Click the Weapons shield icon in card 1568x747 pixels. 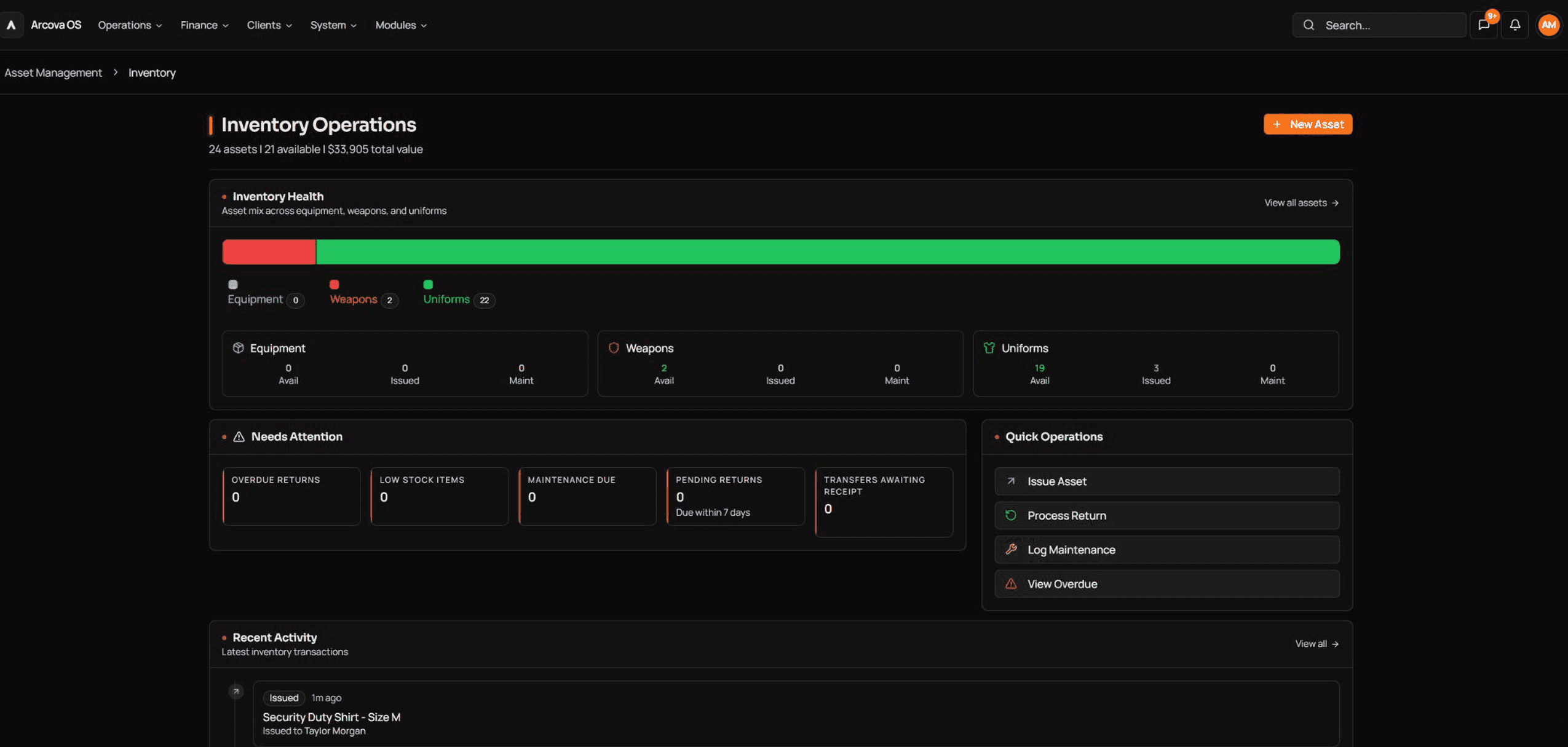tap(613, 348)
